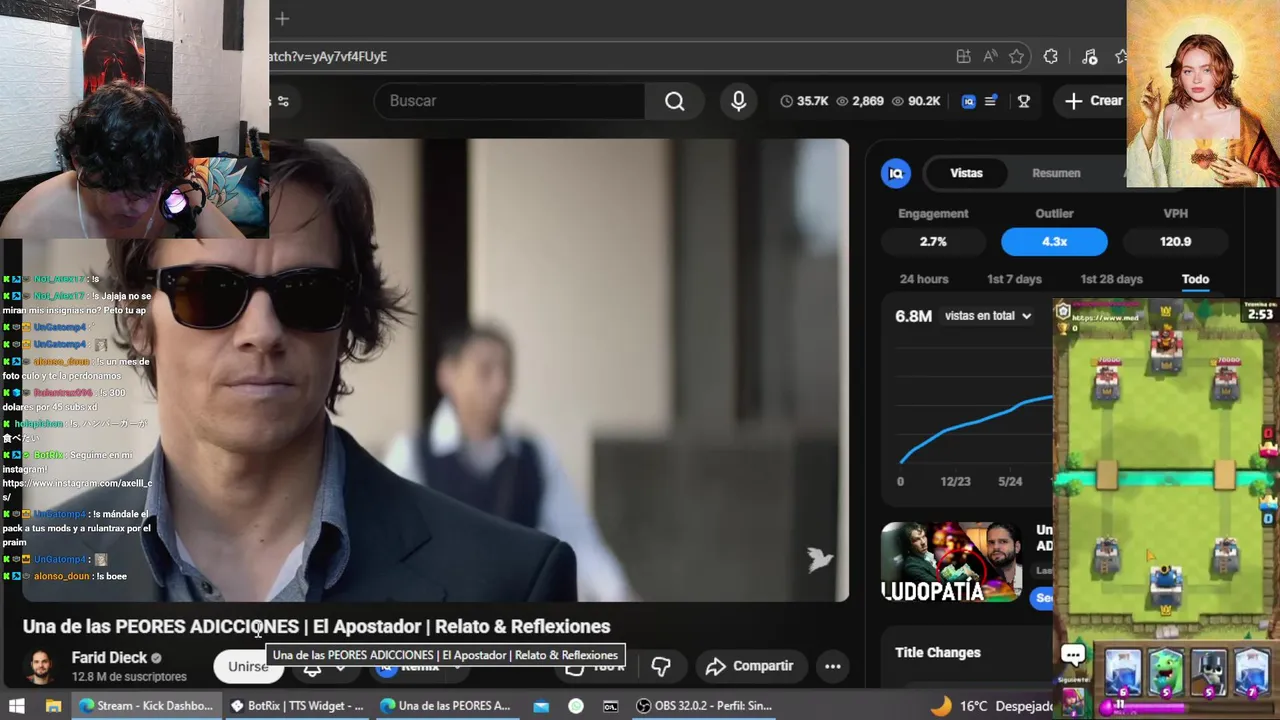Click the 12.8 M de suscriptores text
Viewport: 1280px width, 720px height.
[129, 677]
